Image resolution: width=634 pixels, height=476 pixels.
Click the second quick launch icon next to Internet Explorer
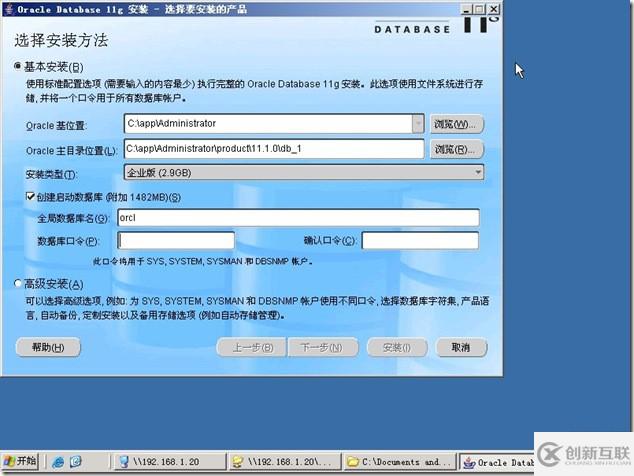click(x=76, y=462)
